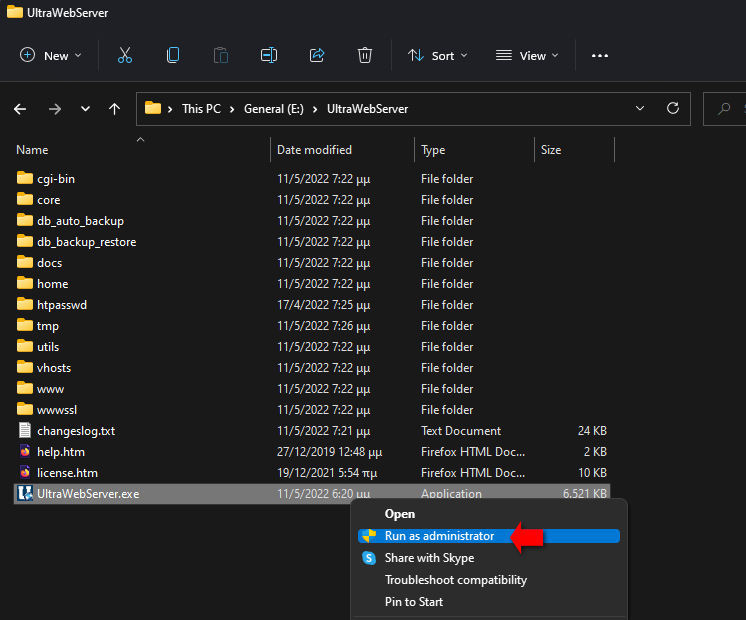Click the Paste clipboard icon

click(x=221, y=55)
